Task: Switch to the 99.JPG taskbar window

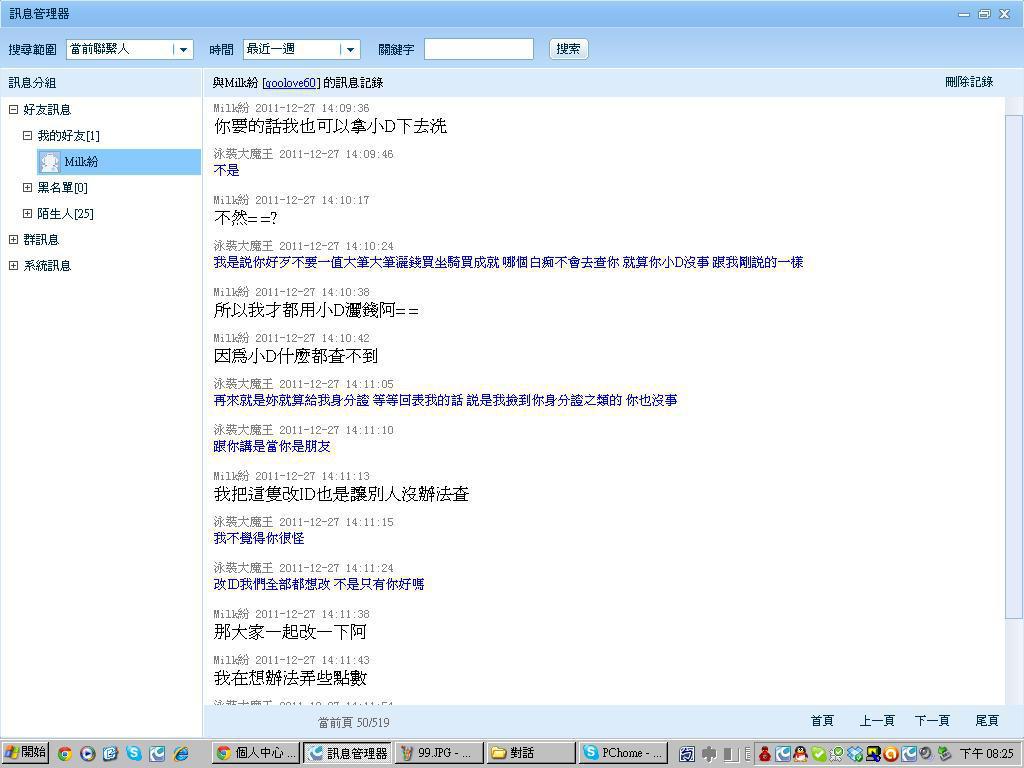Action: click(440, 753)
